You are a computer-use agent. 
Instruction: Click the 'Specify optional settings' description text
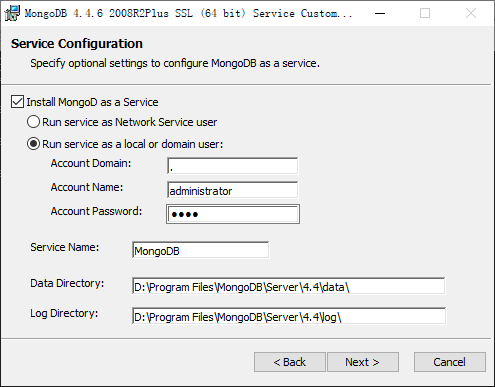pos(175,63)
